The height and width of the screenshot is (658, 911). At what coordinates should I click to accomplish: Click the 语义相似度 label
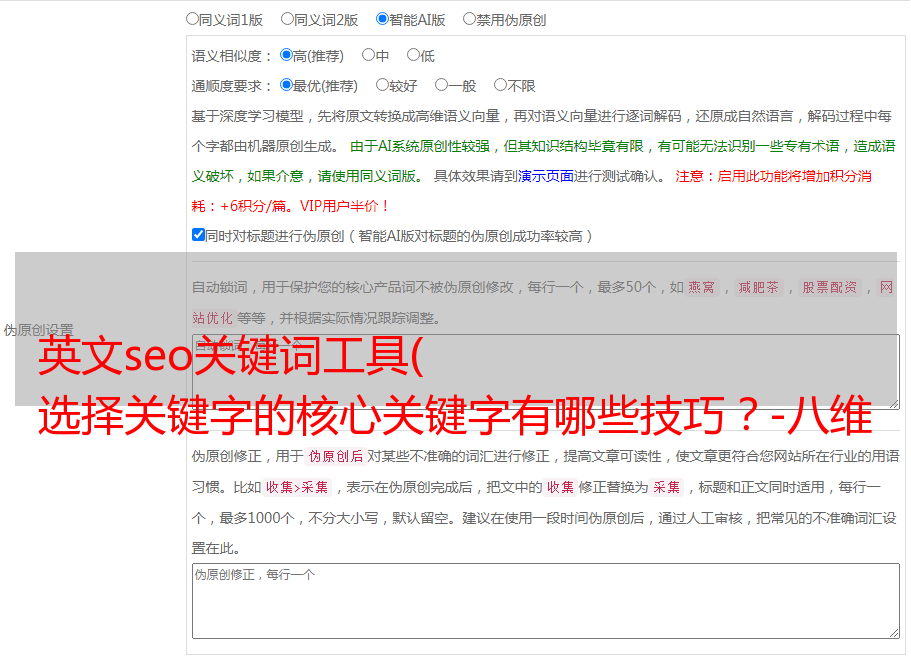tap(232, 56)
